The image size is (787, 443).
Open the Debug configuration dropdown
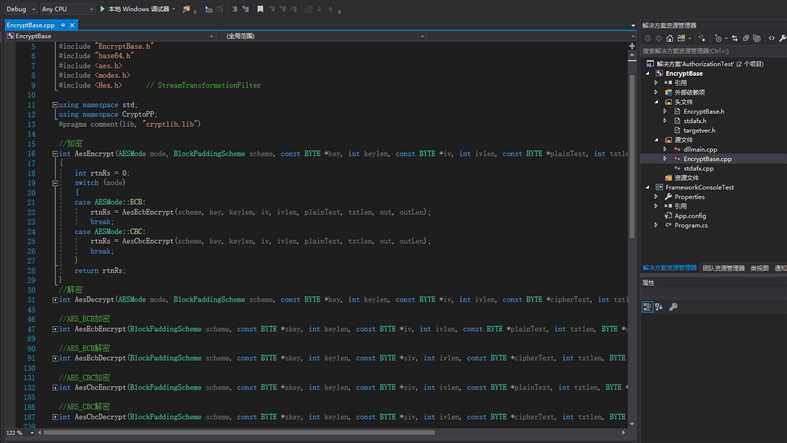tap(20, 9)
